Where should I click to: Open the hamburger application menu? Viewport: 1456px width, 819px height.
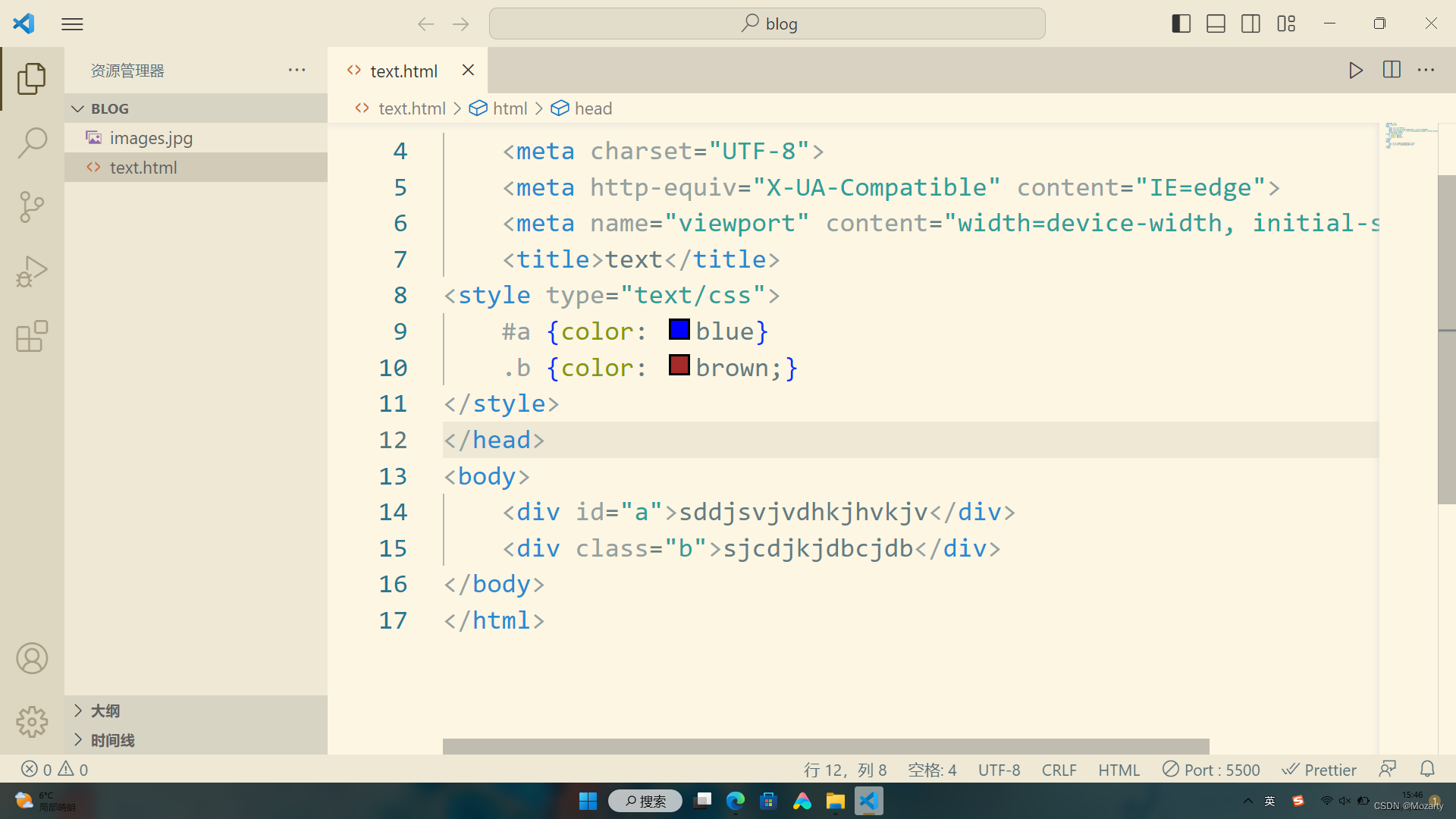point(72,24)
